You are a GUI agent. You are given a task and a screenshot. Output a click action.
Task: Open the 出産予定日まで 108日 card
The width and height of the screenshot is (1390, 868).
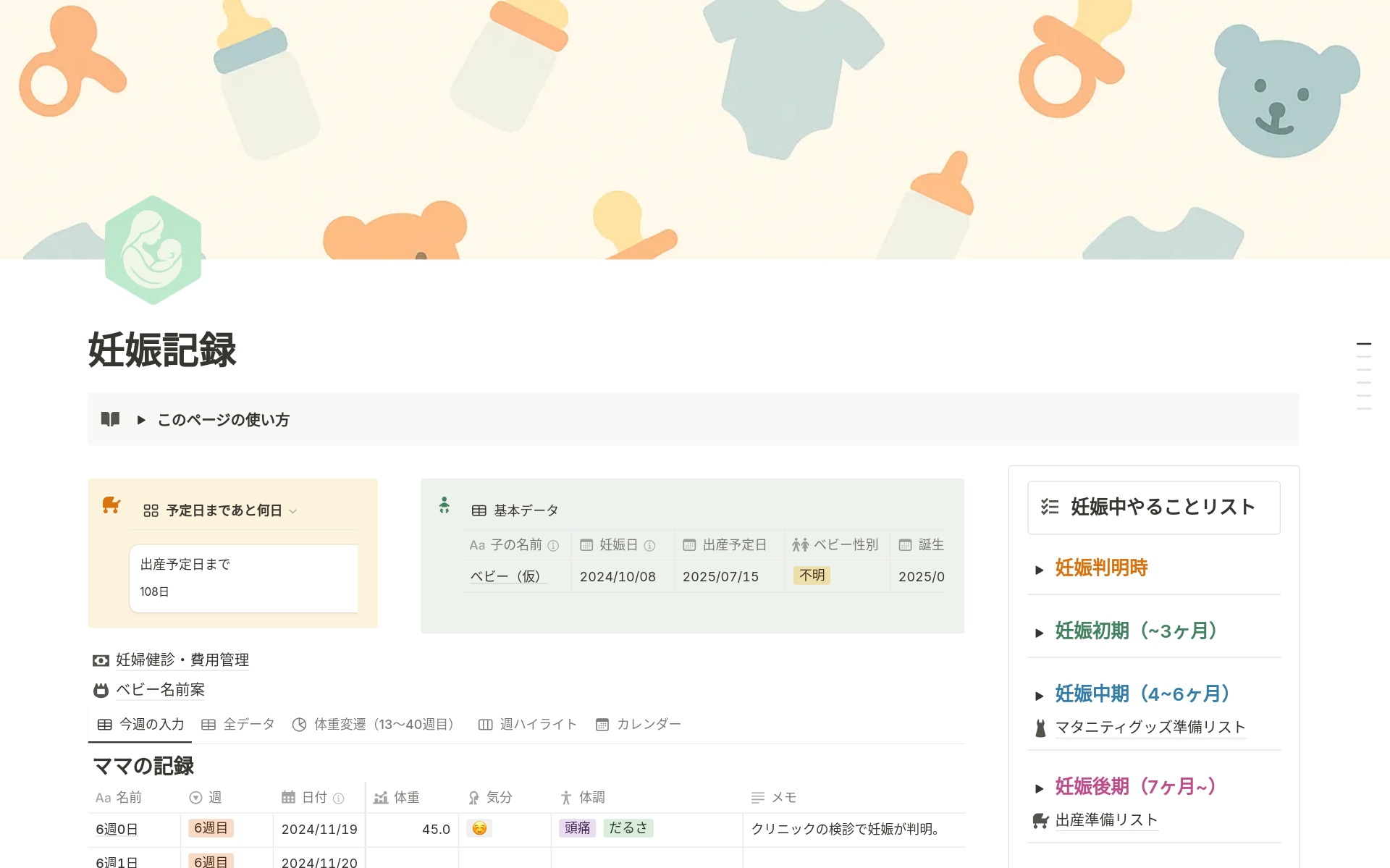click(x=243, y=578)
